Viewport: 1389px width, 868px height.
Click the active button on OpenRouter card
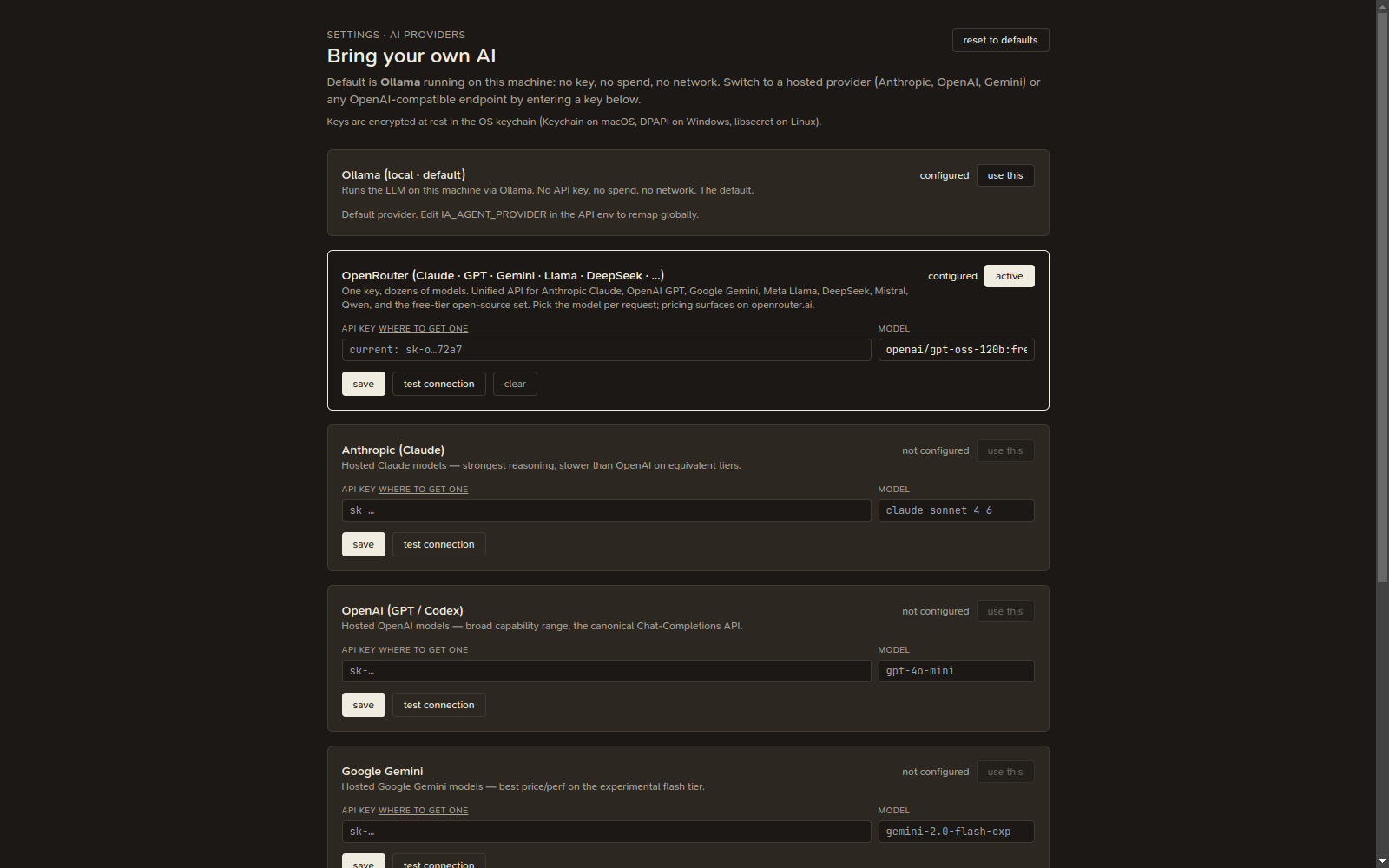[x=1009, y=276]
